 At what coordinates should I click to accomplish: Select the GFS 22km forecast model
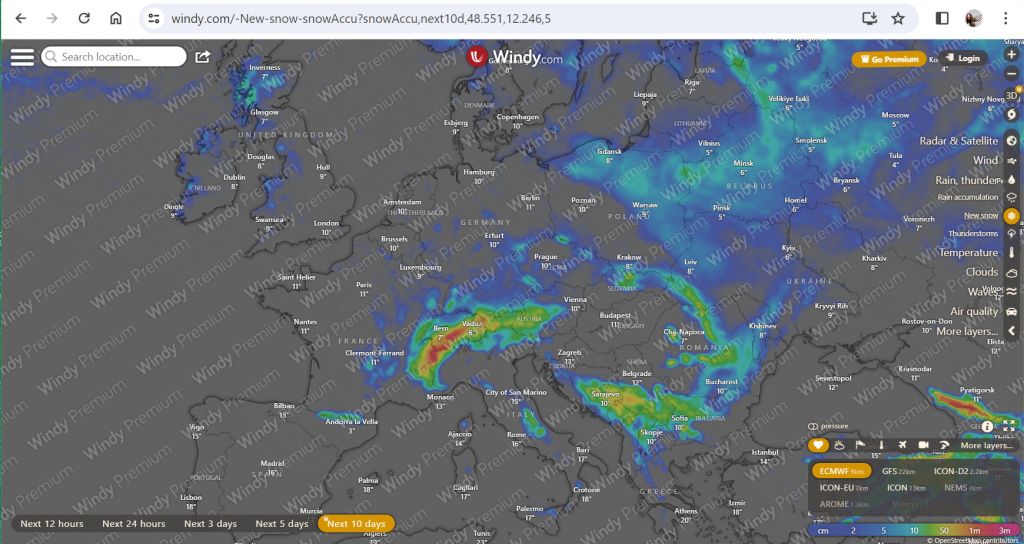tap(898, 471)
